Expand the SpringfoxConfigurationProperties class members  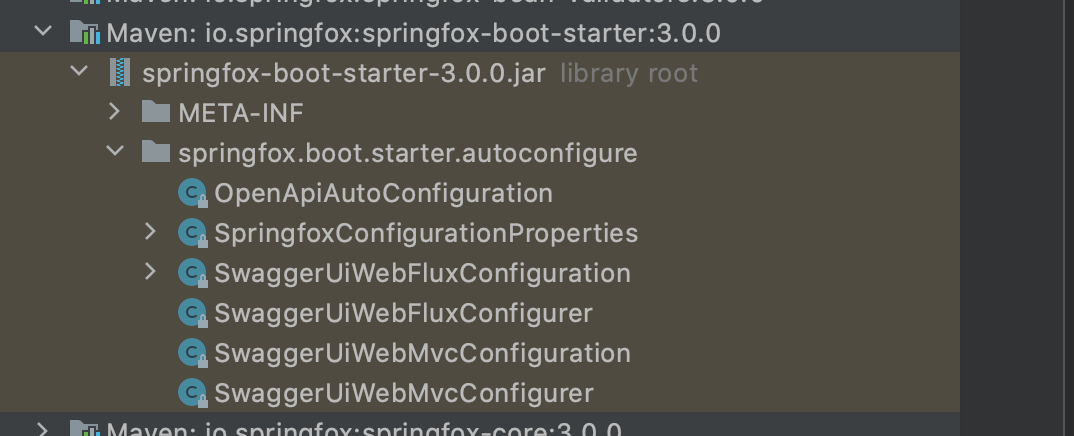(151, 232)
